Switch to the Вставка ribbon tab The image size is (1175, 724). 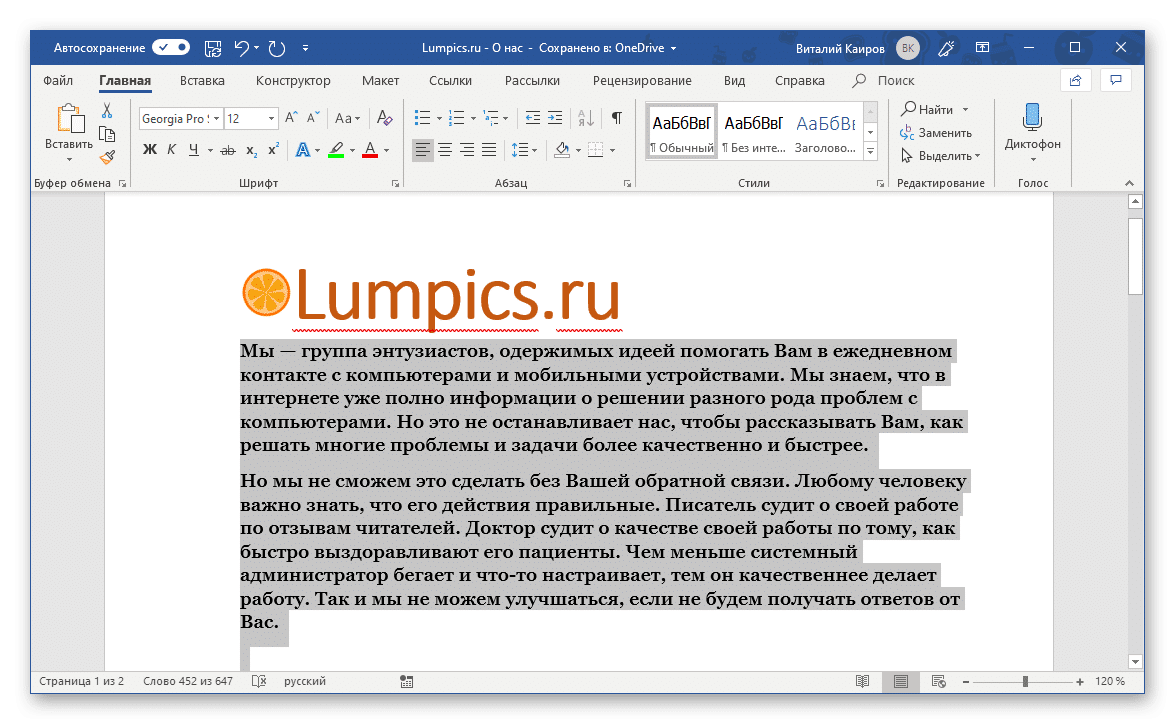tap(202, 81)
